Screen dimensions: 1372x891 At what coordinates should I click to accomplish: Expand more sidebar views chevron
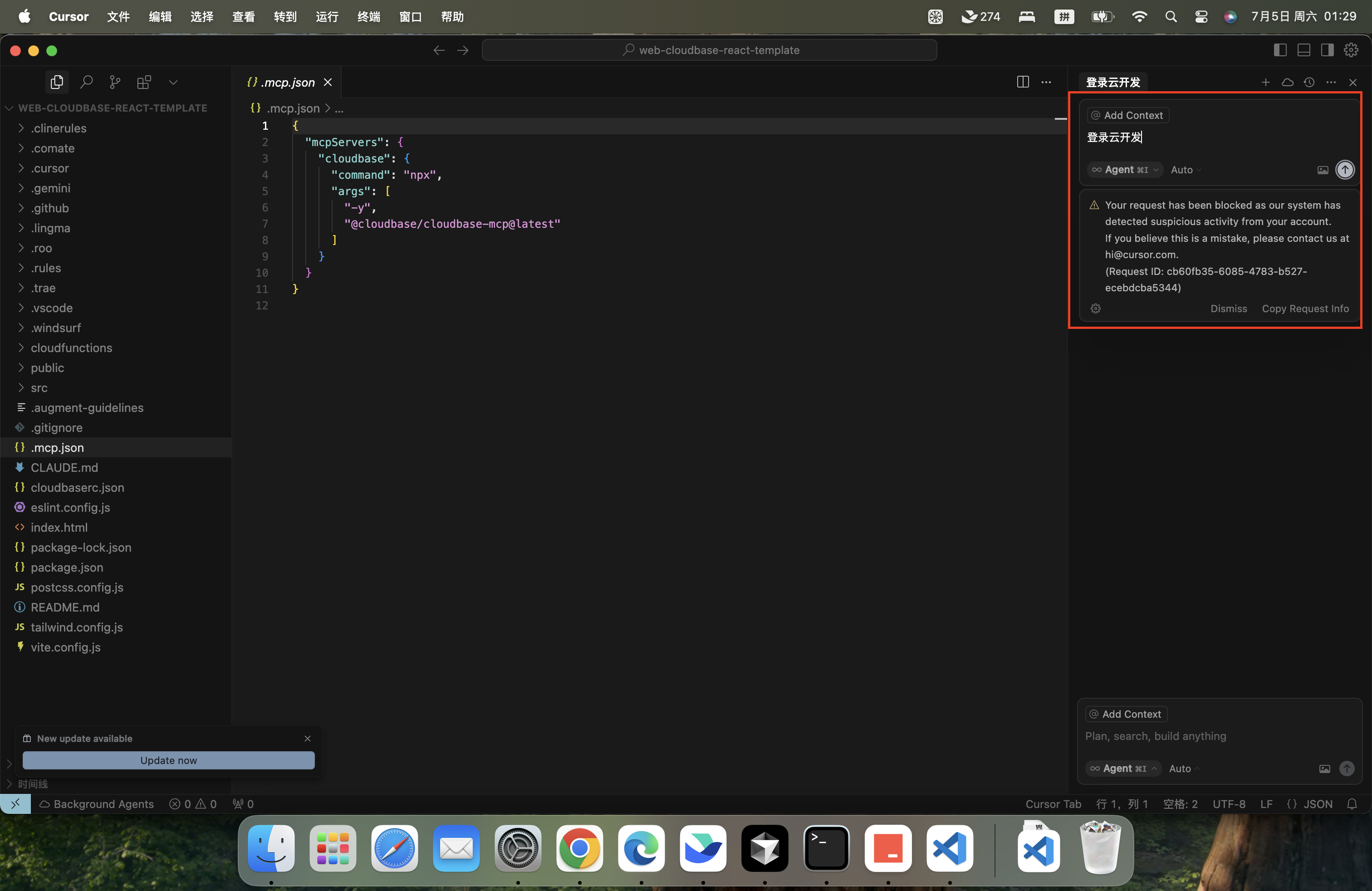173,83
